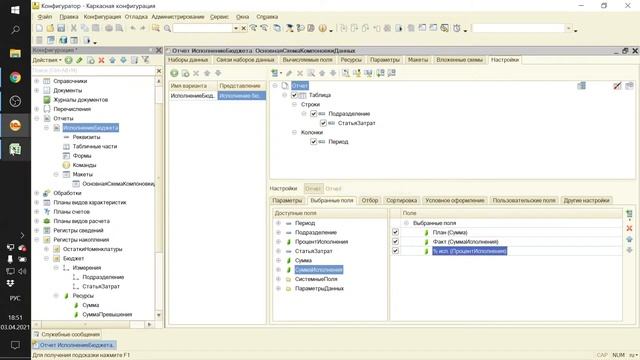This screenshot has height=360, width=640.
Task: Switch to the Отбор tab
Action: tap(370, 200)
